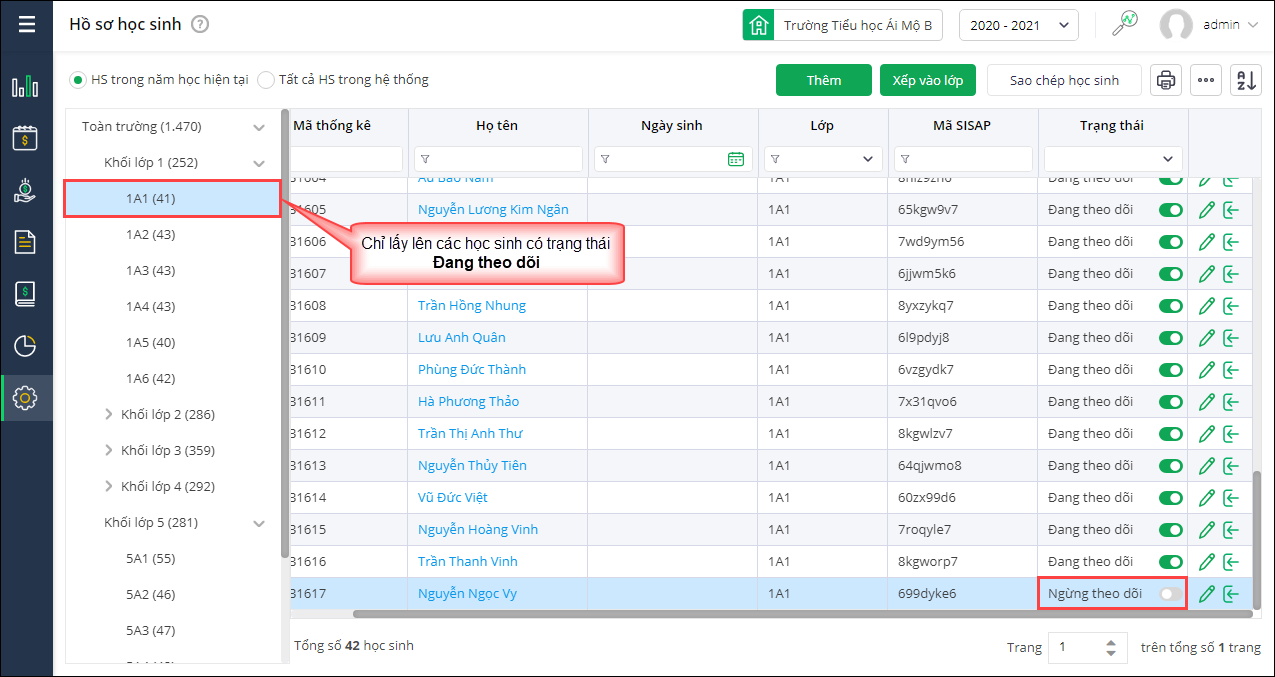Click the admin user avatar
Screen dimensions: 1275x677
(1176, 25)
